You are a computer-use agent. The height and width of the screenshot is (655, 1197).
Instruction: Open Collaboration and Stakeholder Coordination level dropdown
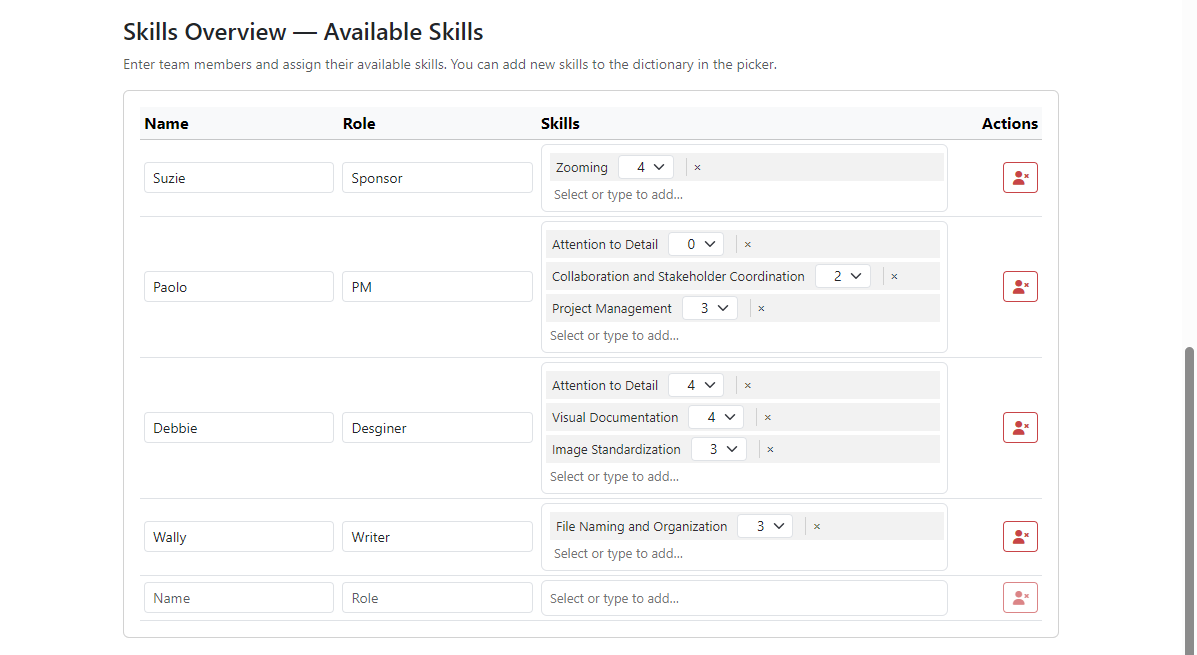point(843,276)
